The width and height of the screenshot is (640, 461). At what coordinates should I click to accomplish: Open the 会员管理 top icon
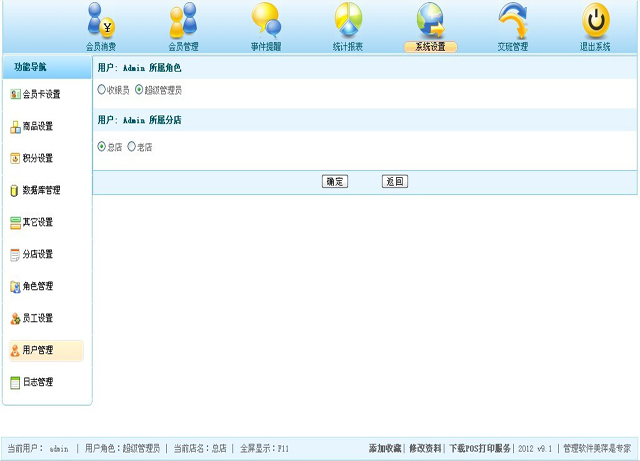point(183,21)
